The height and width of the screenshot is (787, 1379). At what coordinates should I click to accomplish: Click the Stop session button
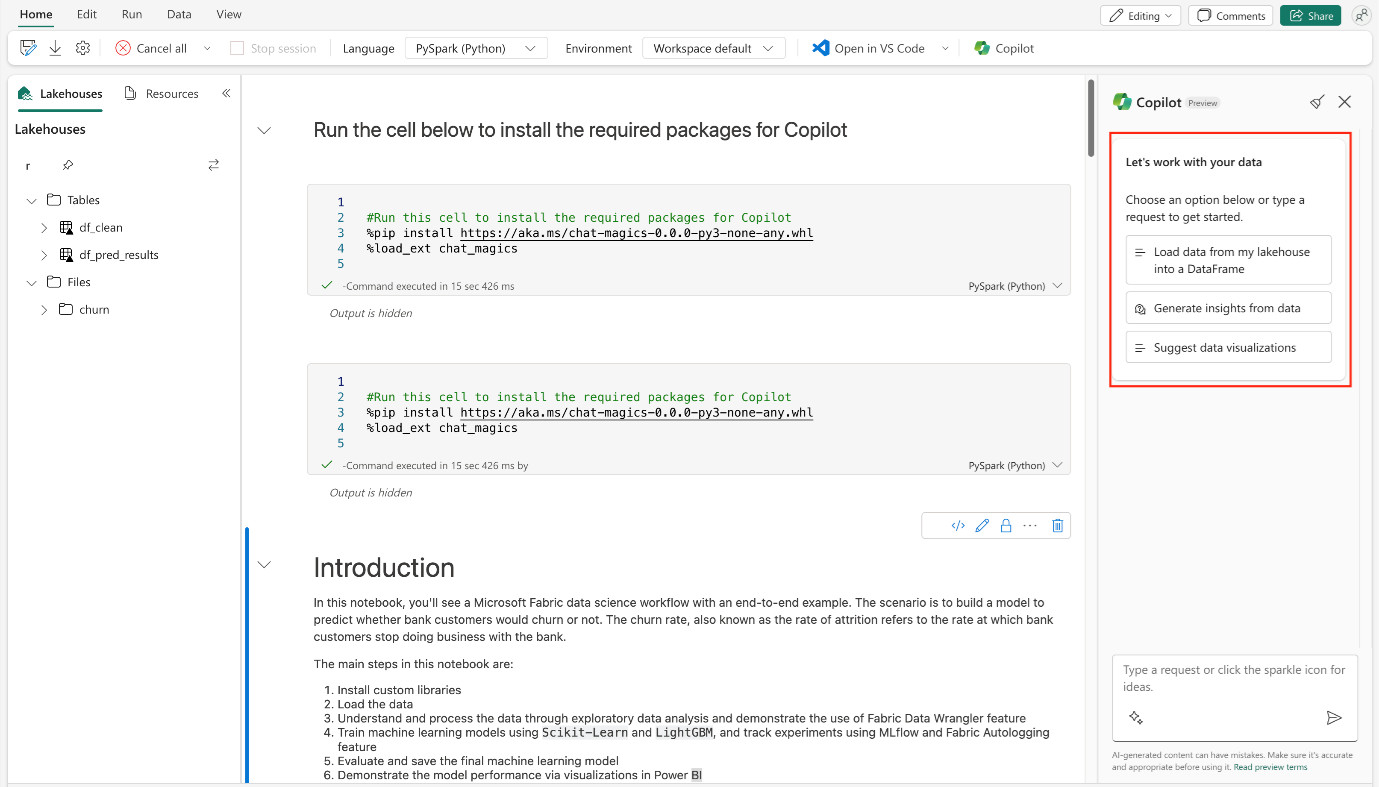[x=273, y=48]
